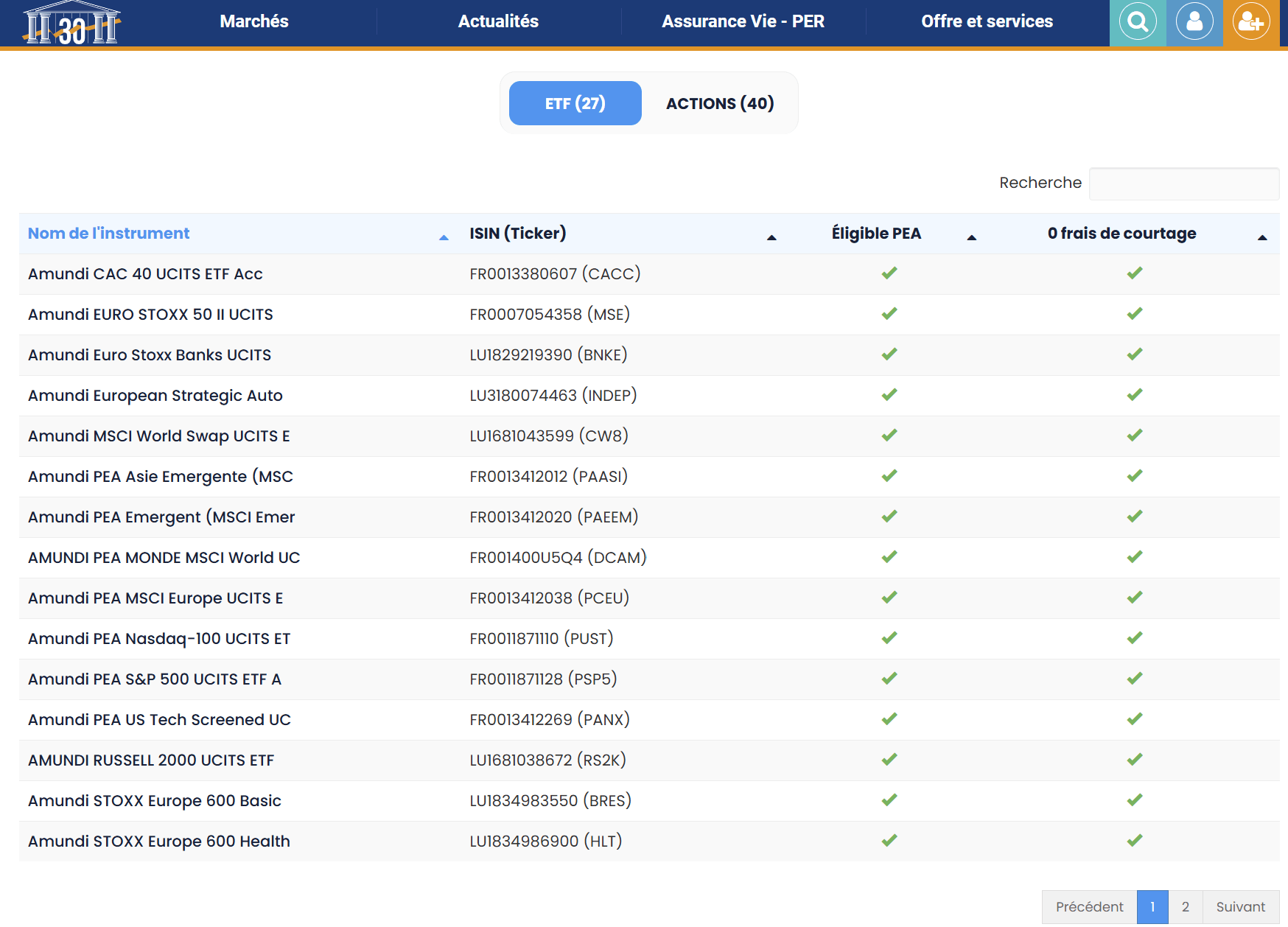Select Amundi Euro Stoxx Banks UCITS
The height and width of the screenshot is (927, 1288).
click(150, 355)
